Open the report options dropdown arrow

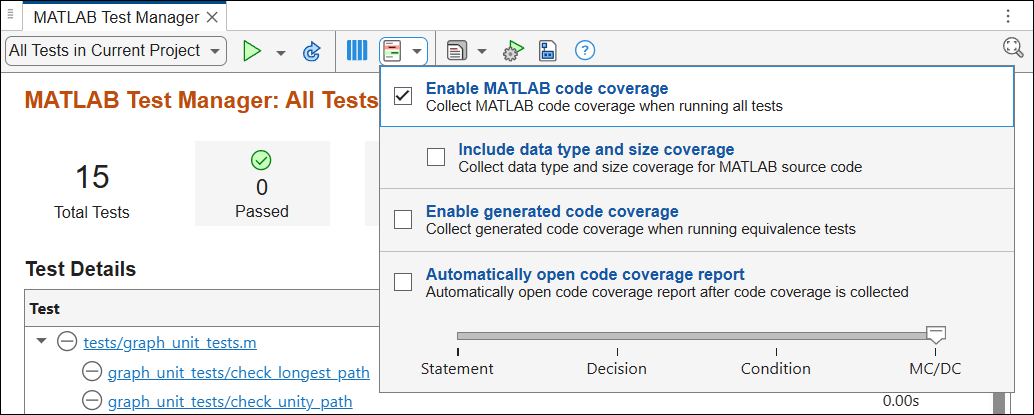[x=481, y=51]
